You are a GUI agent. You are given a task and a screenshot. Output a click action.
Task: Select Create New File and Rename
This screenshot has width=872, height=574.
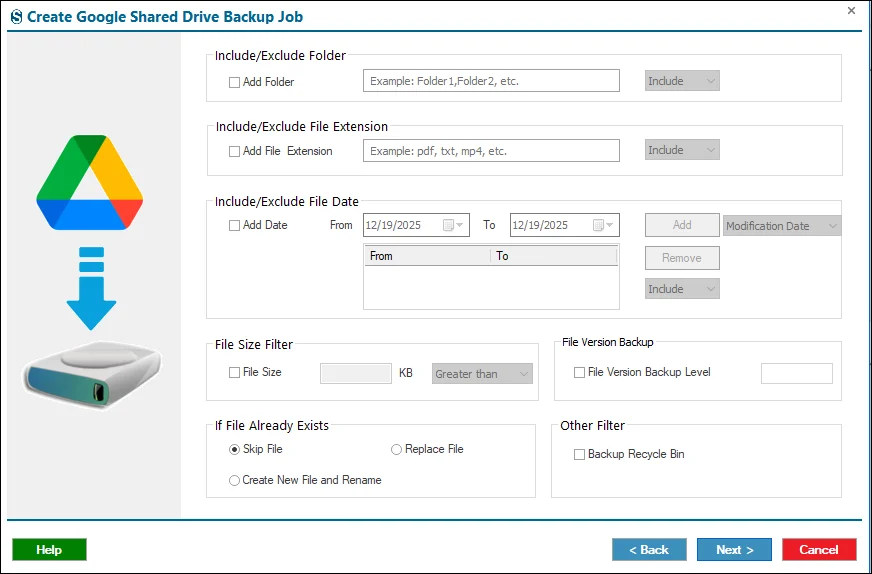coord(234,481)
